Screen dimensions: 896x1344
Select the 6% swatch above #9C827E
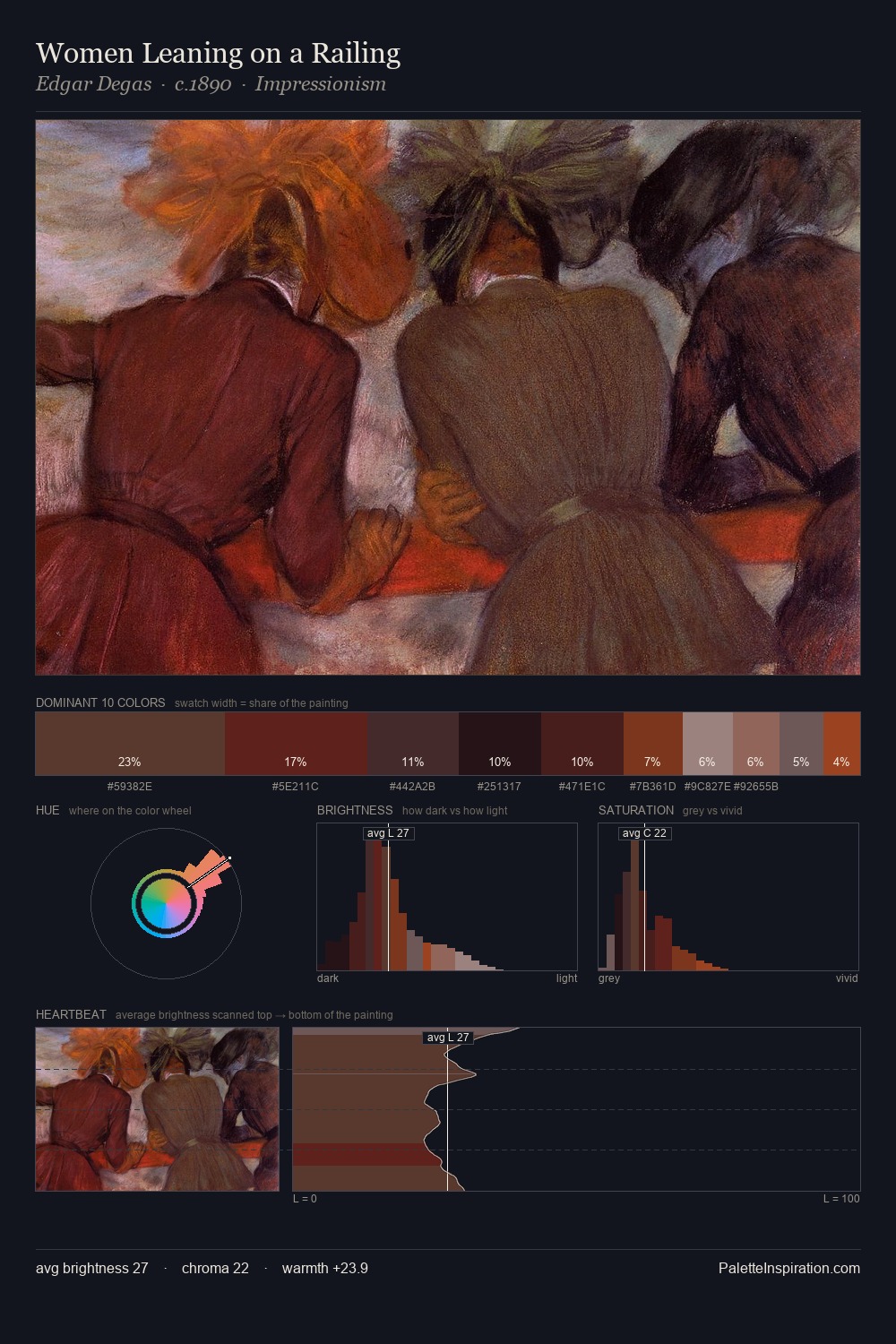(x=708, y=744)
